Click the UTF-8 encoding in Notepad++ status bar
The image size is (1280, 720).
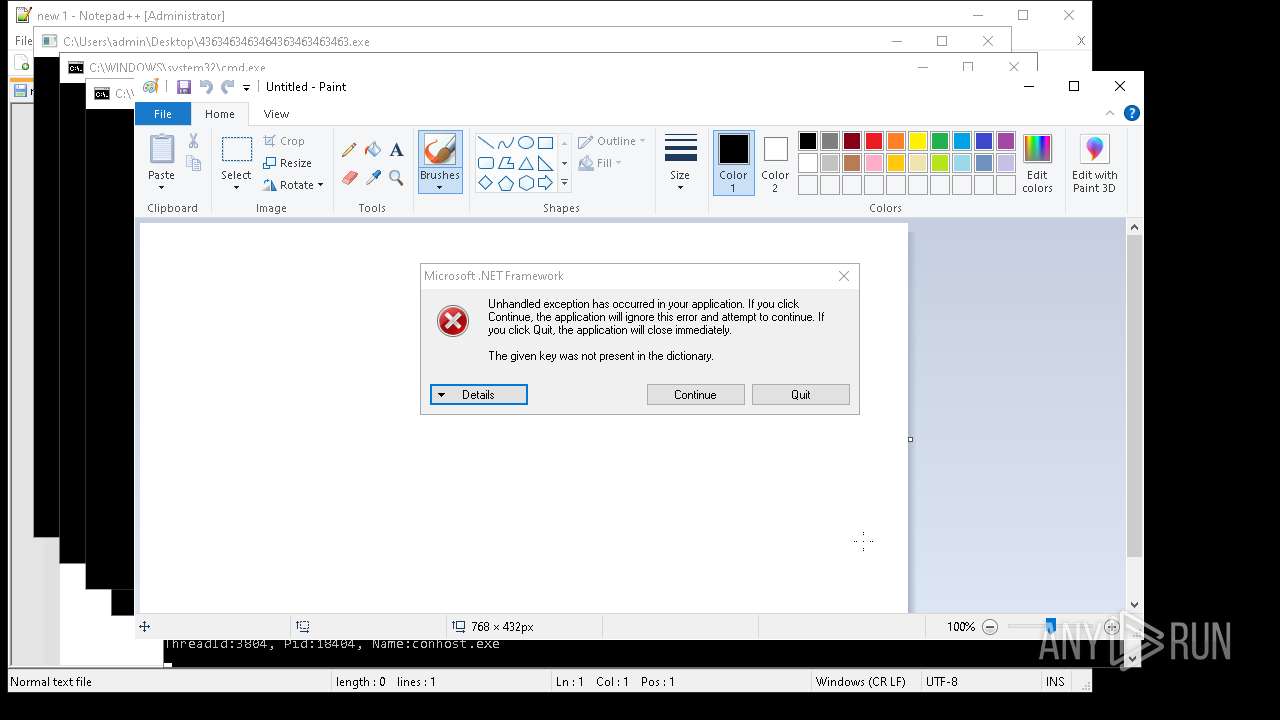tap(941, 682)
